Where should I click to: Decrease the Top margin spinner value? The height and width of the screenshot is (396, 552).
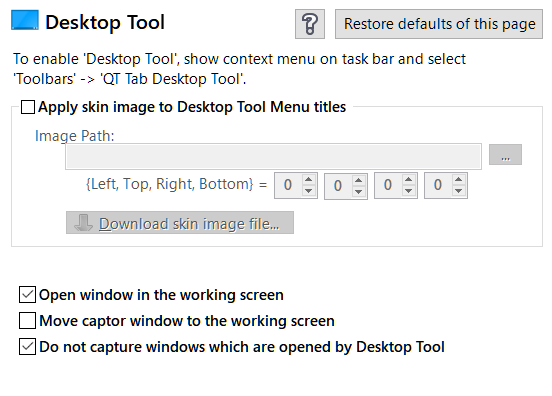(x=358, y=192)
